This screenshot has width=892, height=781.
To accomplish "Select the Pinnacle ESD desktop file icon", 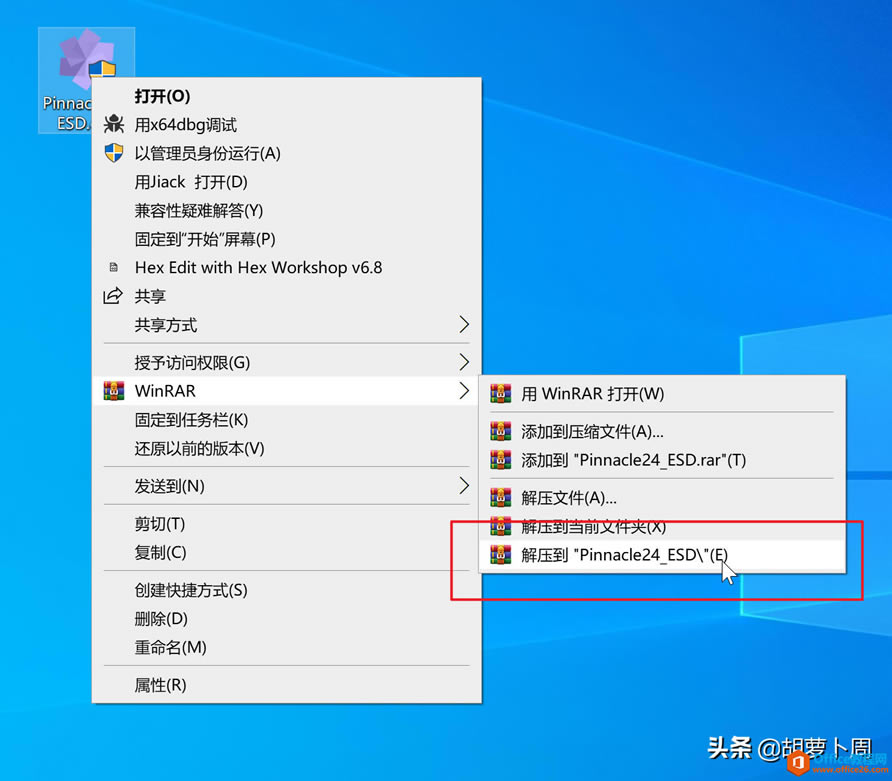I will pos(86,80).
